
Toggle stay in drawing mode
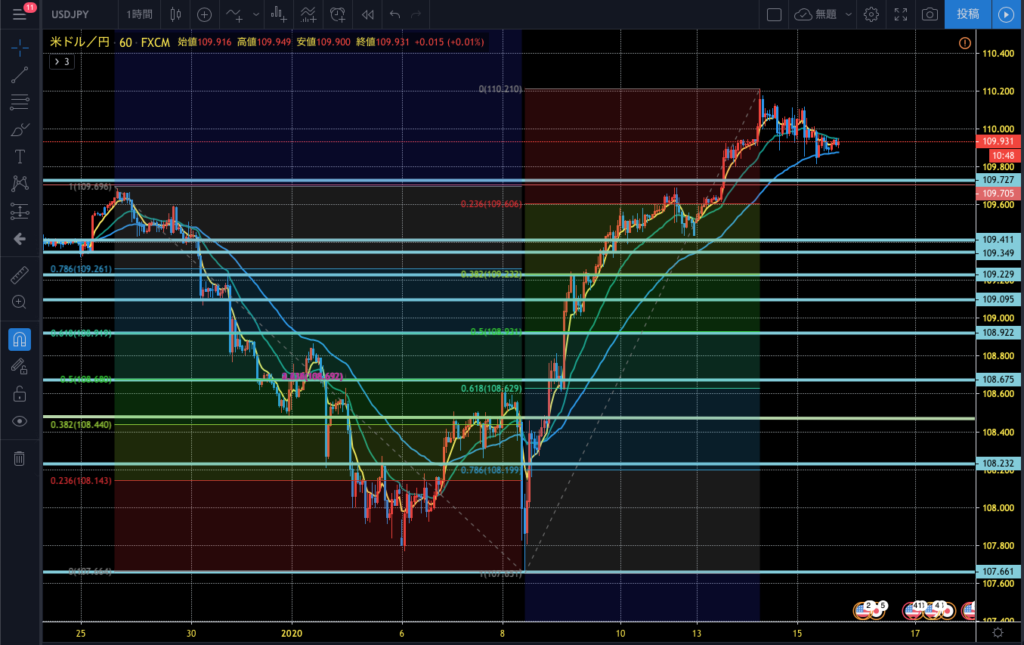click(20, 366)
